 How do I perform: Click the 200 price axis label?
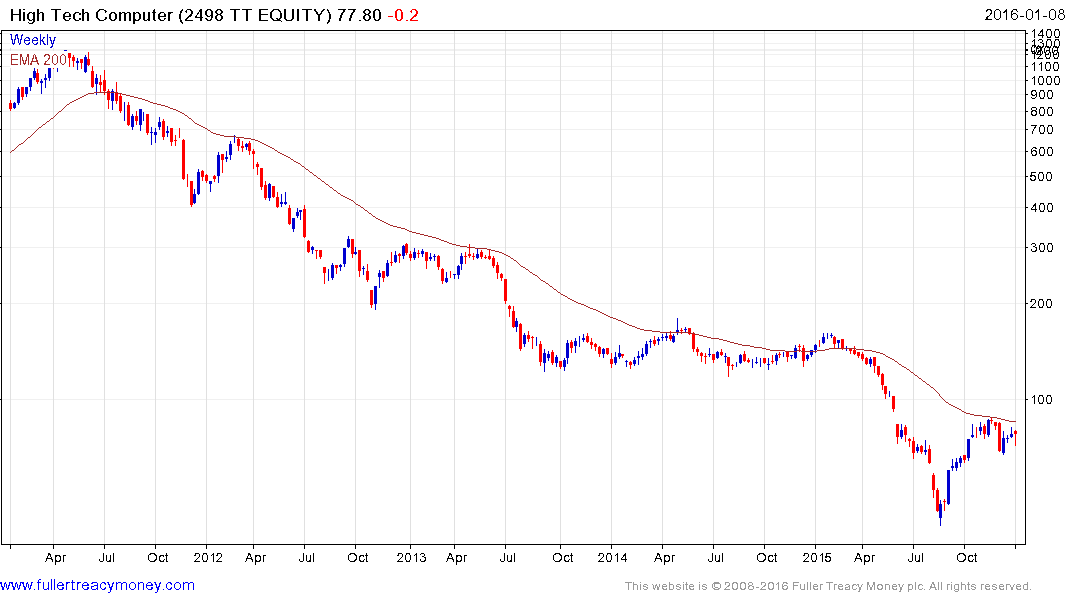point(1042,303)
